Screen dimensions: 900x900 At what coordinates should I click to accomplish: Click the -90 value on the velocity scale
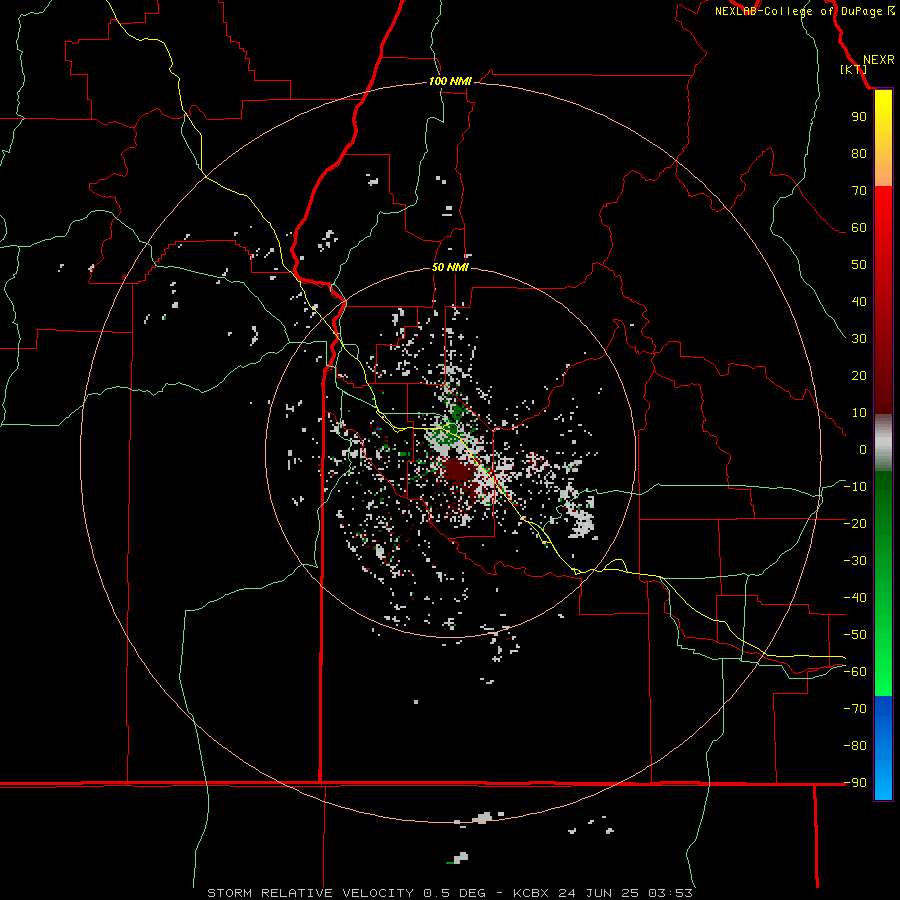tap(855, 783)
